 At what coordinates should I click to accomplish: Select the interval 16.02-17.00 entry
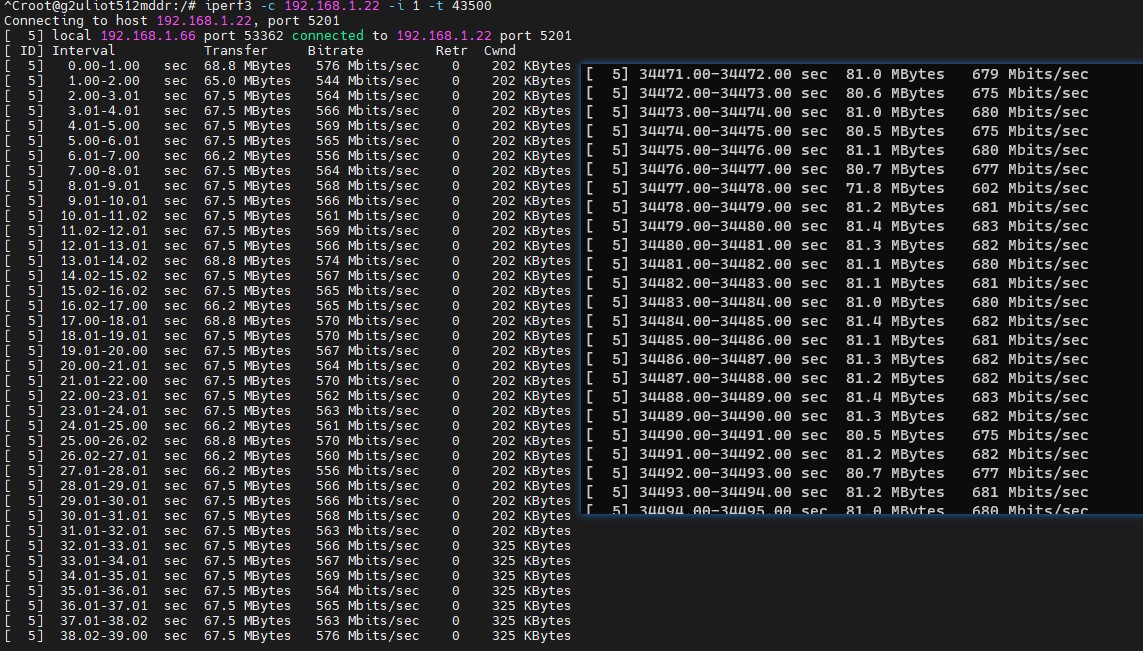click(104, 306)
